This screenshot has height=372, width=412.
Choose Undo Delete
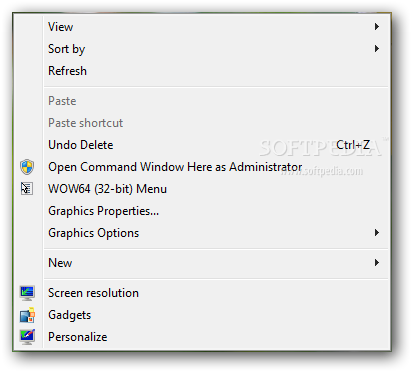pos(217,145)
